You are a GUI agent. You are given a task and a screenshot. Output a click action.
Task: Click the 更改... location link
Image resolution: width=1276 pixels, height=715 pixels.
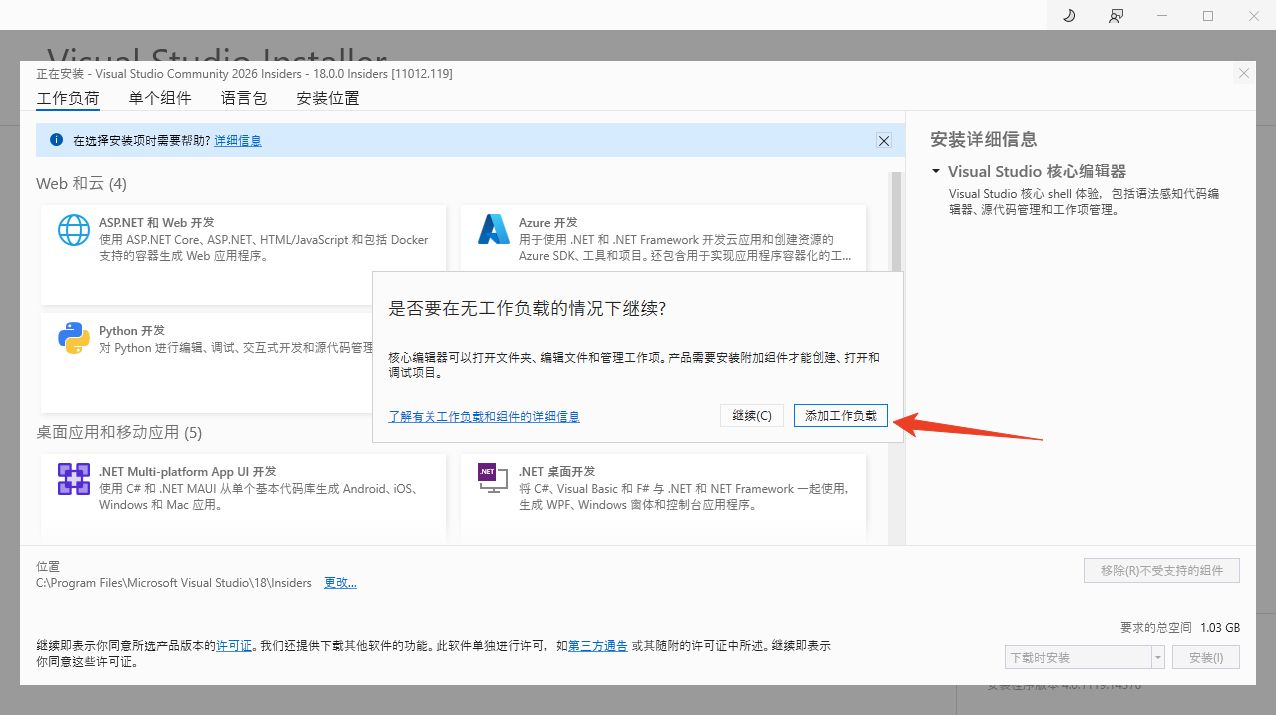pos(340,582)
